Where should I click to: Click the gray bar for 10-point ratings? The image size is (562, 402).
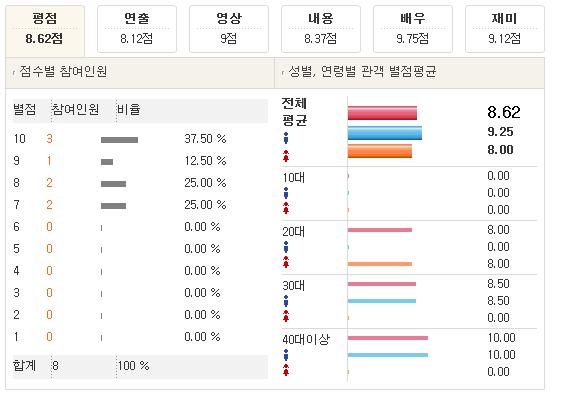[x=119, y=140]
